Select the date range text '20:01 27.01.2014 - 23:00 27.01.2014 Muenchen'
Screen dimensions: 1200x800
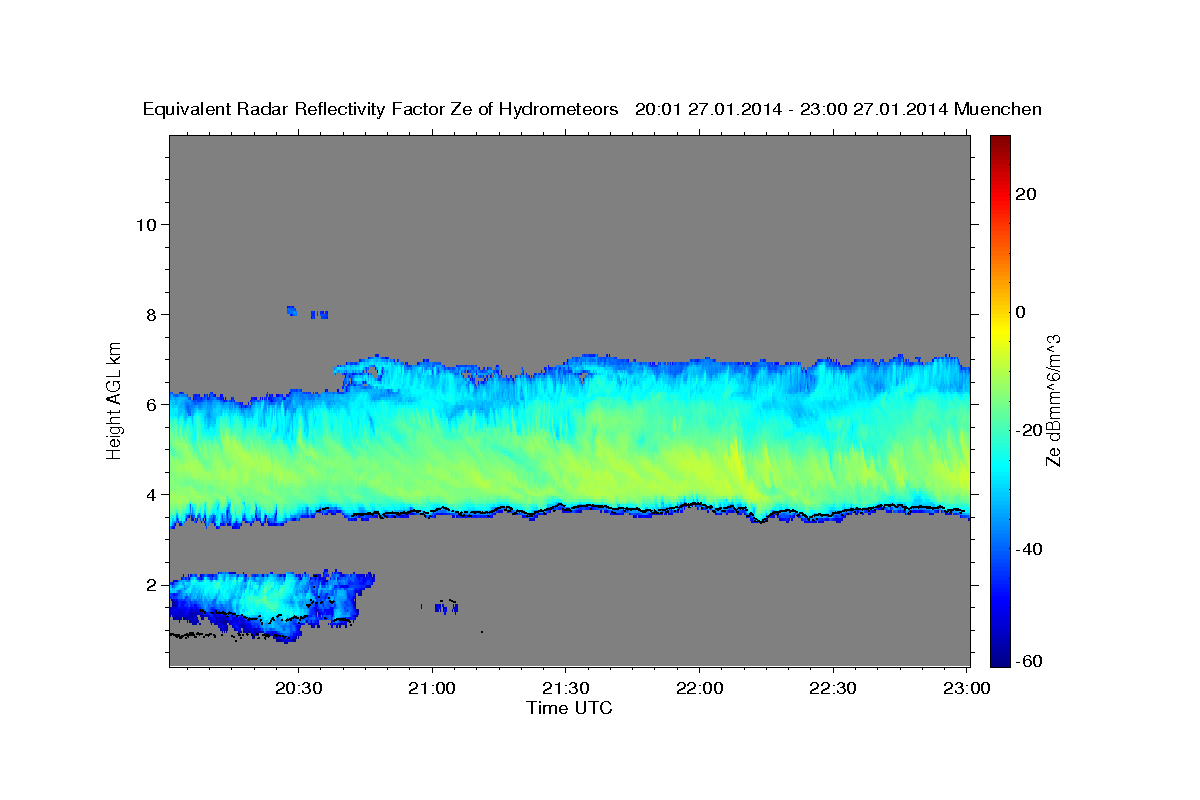[839, 109]
